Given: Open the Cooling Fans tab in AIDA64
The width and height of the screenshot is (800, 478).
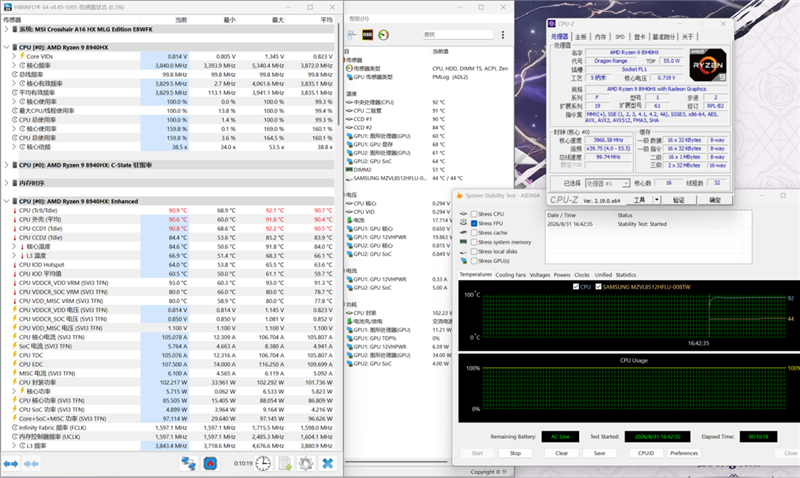Looking at the screenshot, I should tap(510, 274).
